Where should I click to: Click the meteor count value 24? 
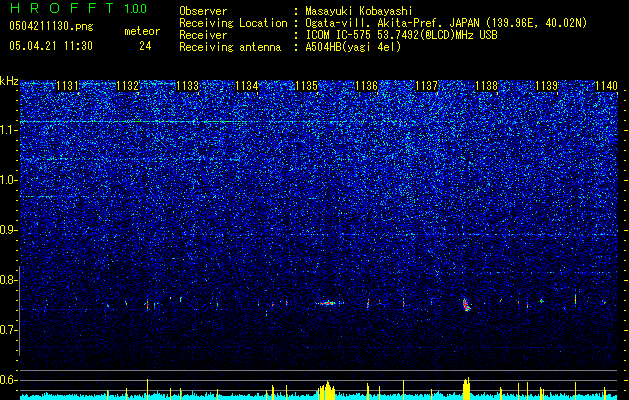(145, 46)
